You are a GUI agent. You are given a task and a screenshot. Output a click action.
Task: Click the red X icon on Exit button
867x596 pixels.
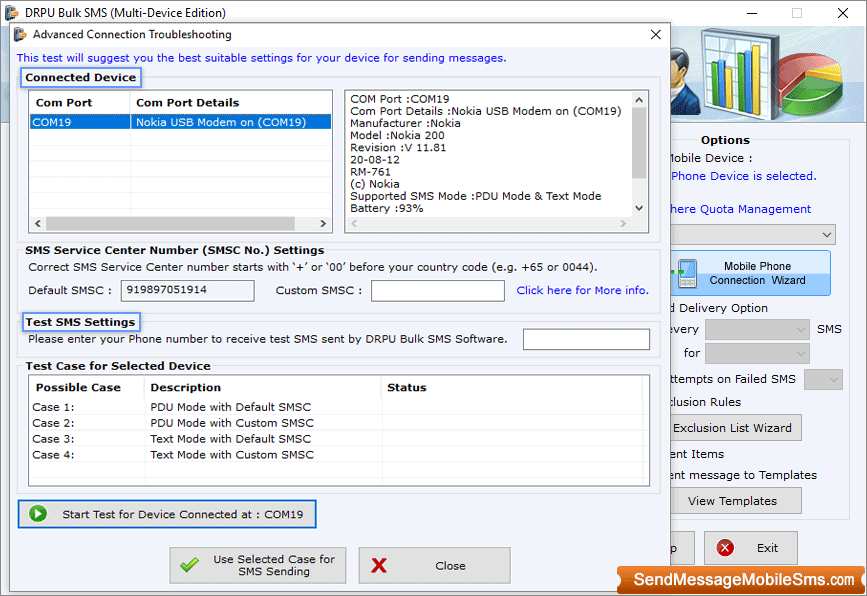tap(725, 548)
